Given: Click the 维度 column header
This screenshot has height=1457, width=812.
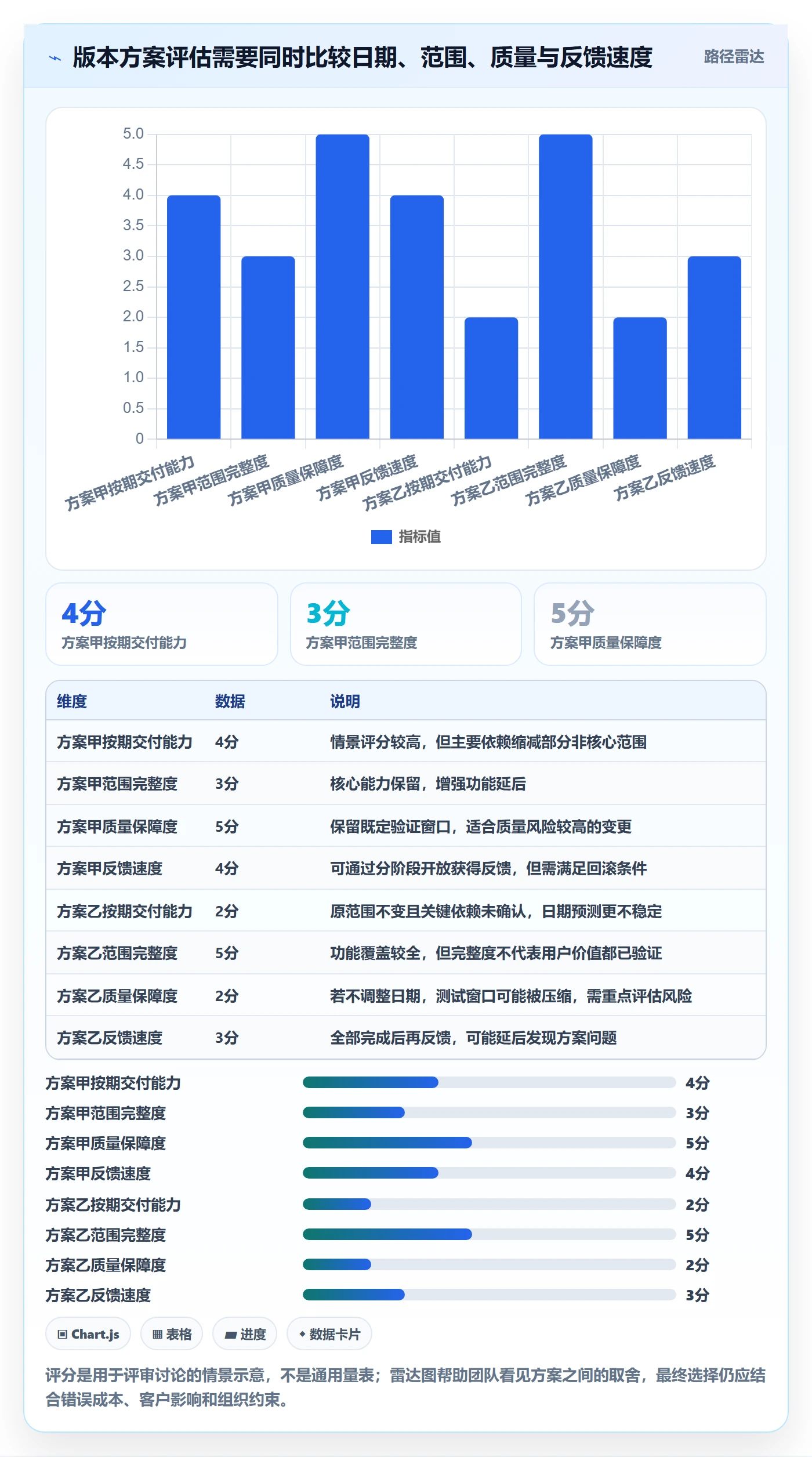Looking at the screenshot, I should [72, 701].
